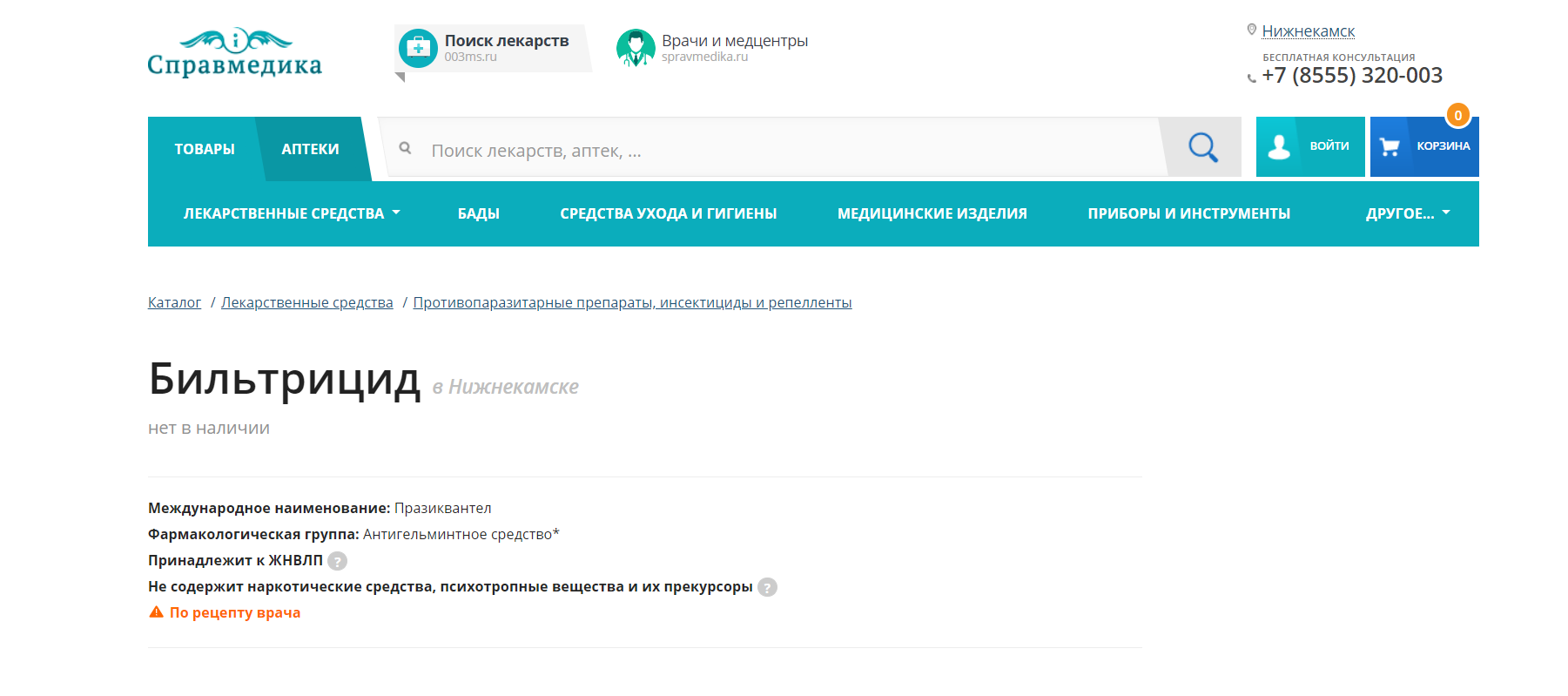This screenshot has height=696, width=1568.
Task: Click the small magnifier inside search field
Action: click(405, 148)
